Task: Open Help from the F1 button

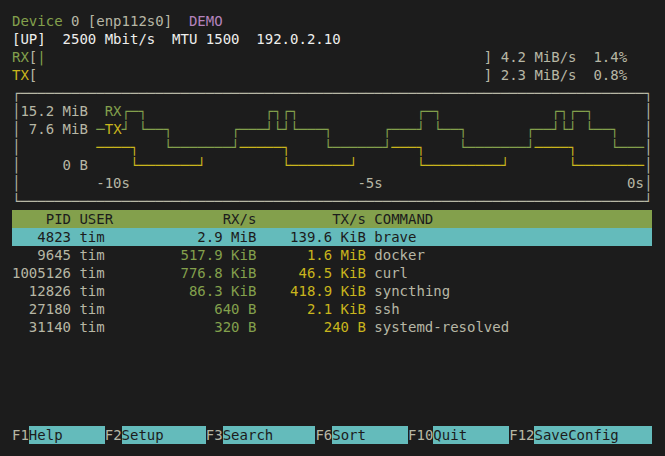Action: click(59, 435)
